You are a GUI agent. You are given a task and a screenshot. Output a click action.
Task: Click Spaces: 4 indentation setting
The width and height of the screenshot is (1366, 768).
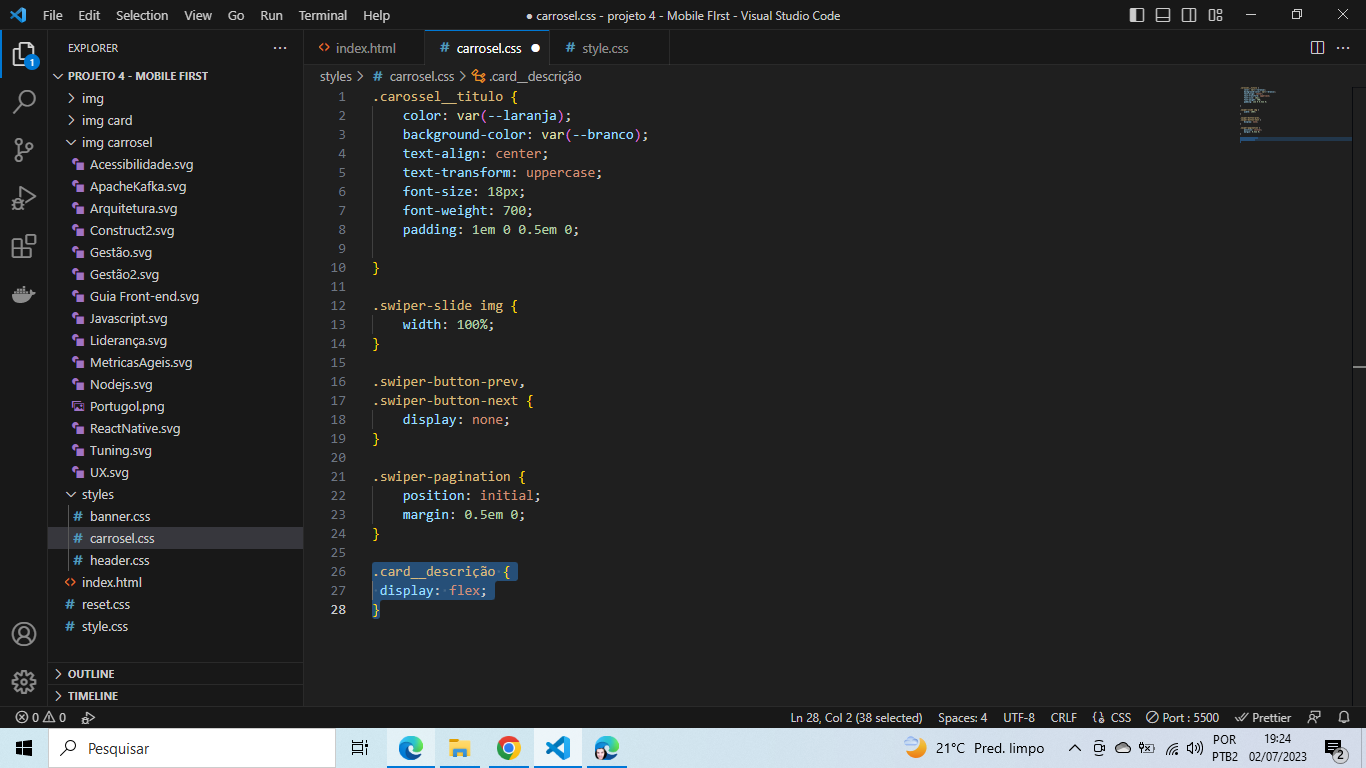pos(962,717)
